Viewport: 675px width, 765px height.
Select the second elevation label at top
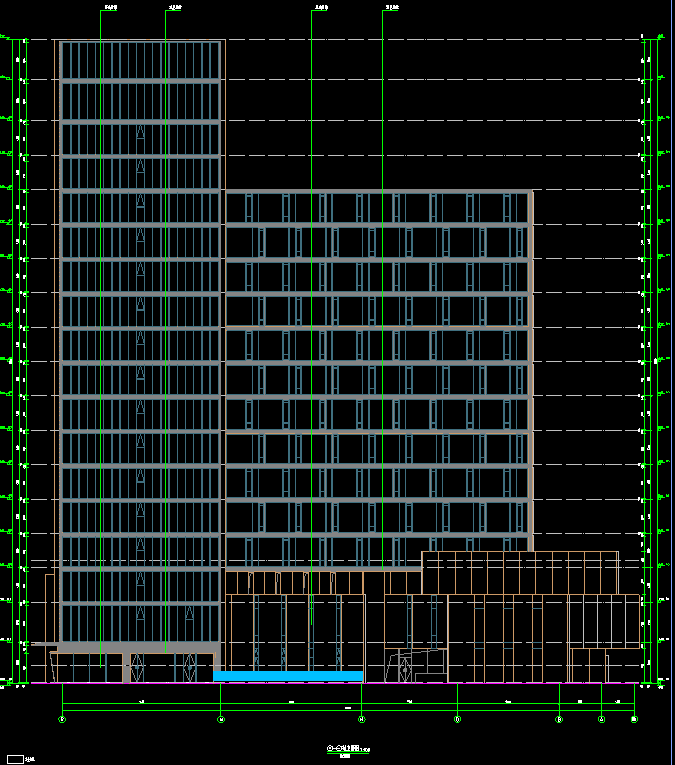pos(174,8)
